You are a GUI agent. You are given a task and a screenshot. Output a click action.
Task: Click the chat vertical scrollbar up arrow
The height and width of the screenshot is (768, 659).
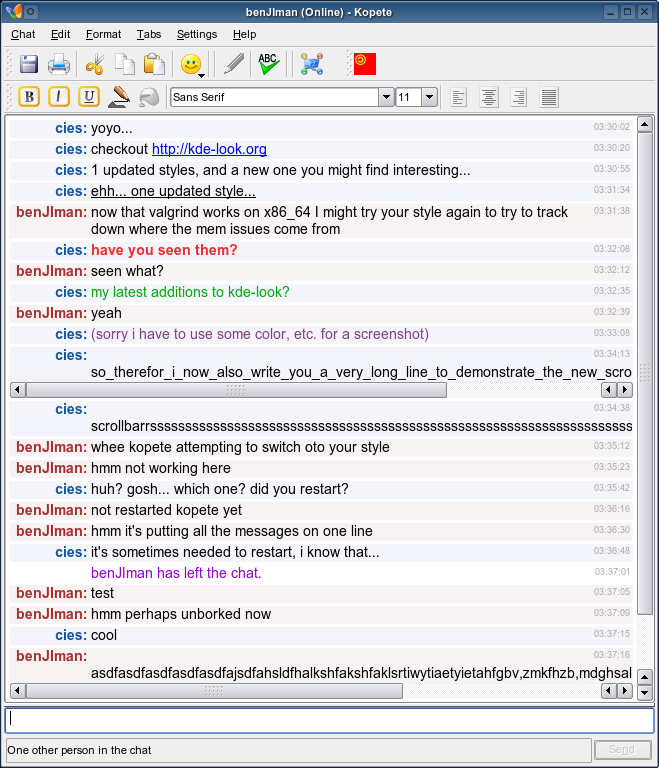645,124
